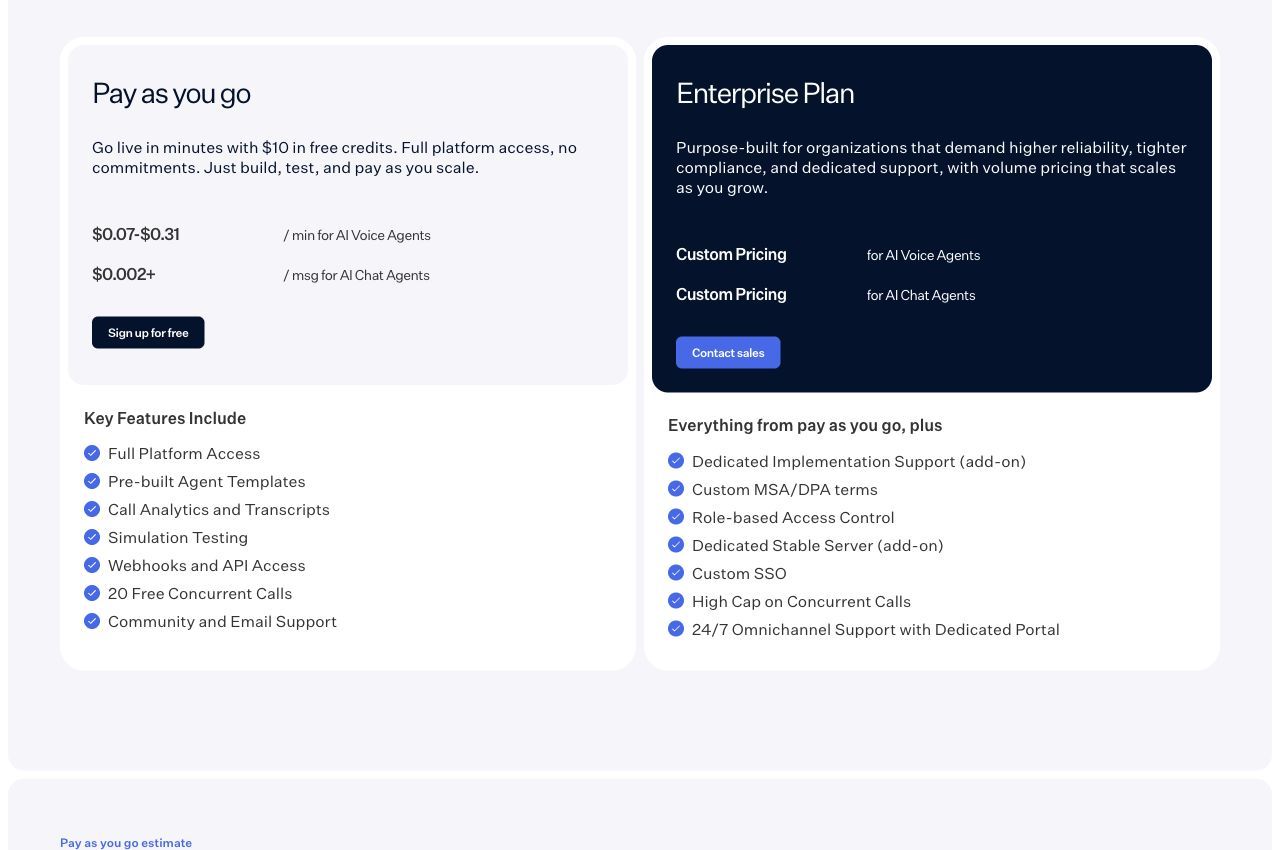Select the Enterprise Plan heading
Screen dimensions: 1280x850
tap(765, 93)
